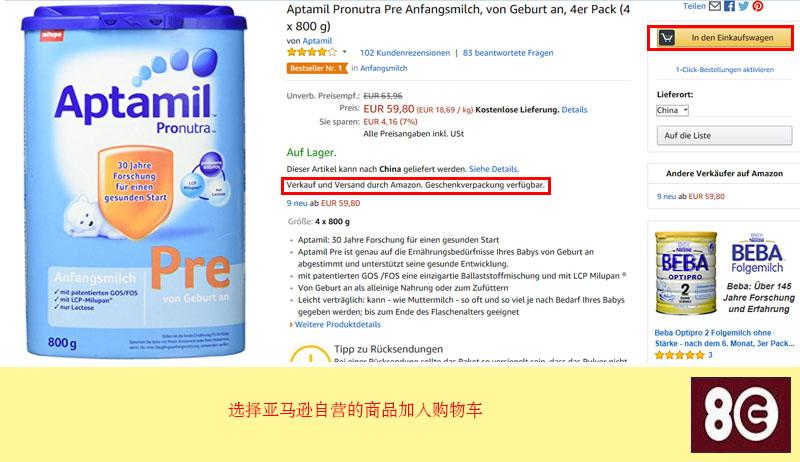The height and width of the screenshot is (462, 800).
Task: Activate 1-Click-Bestellungen link
Action: (724, 70)
